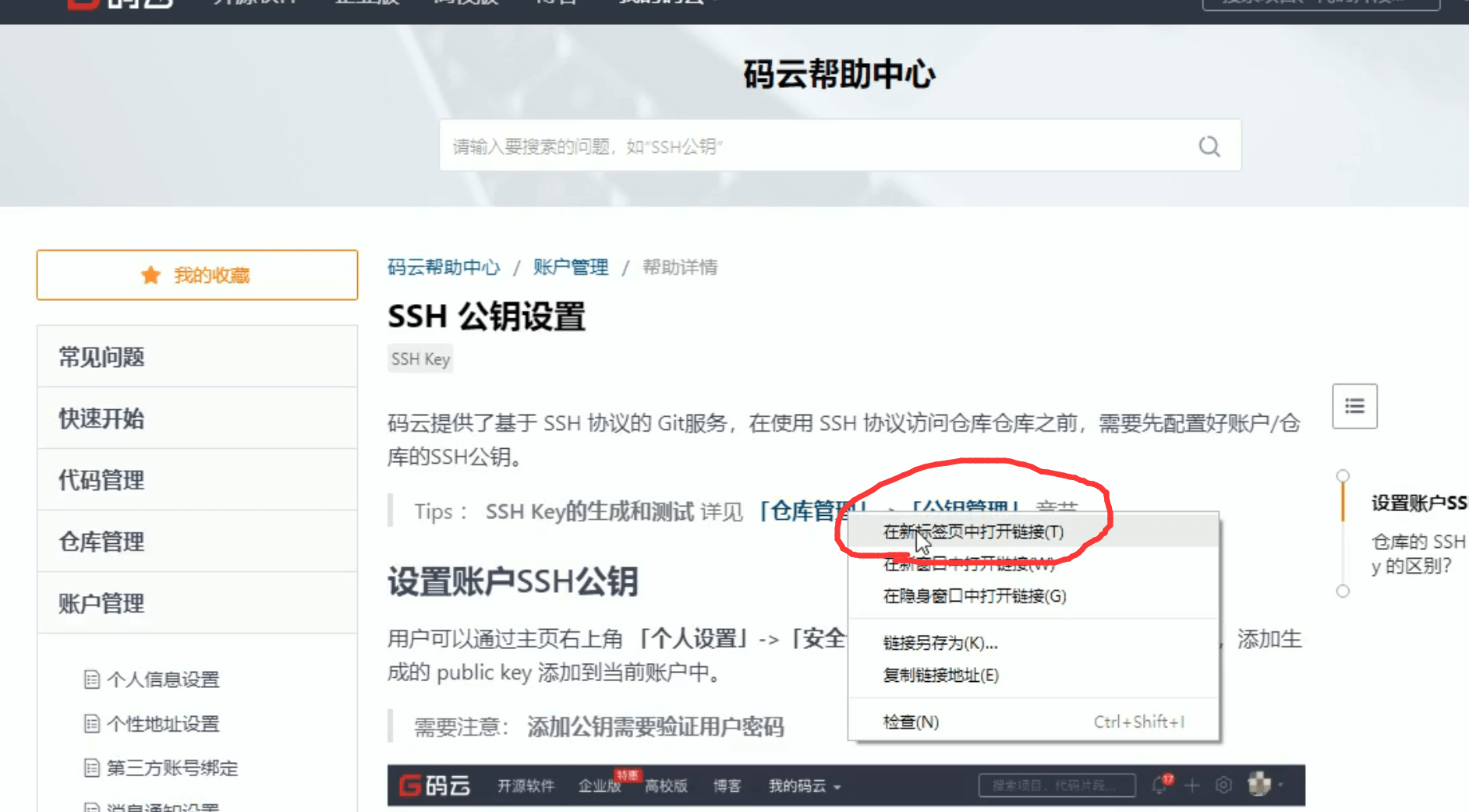Click the 设置账户SSH公钥 section heading
The height and width of the screenshot is (812, 1469).
tap(513, 581)
